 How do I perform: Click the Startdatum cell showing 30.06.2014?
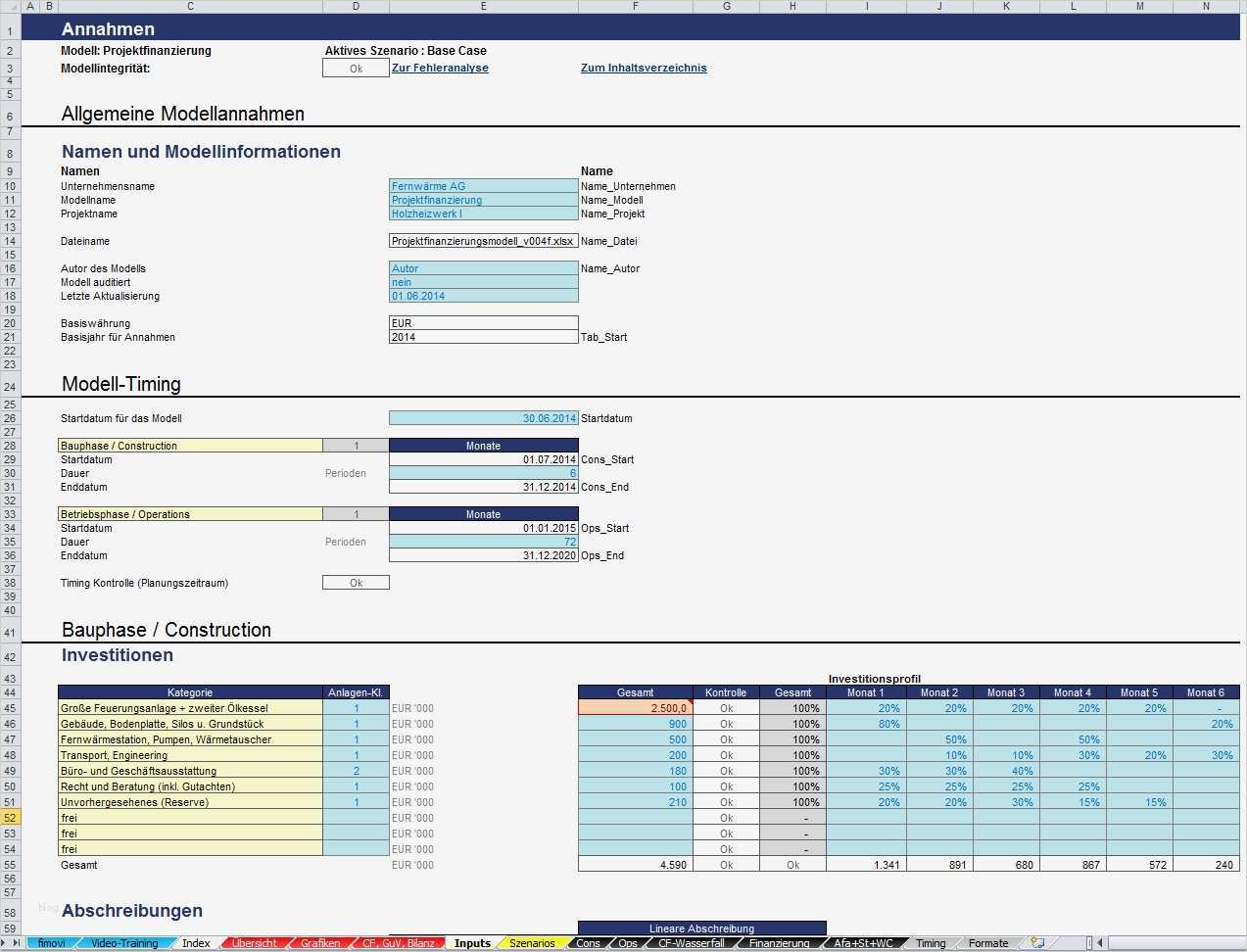point(483,418)
